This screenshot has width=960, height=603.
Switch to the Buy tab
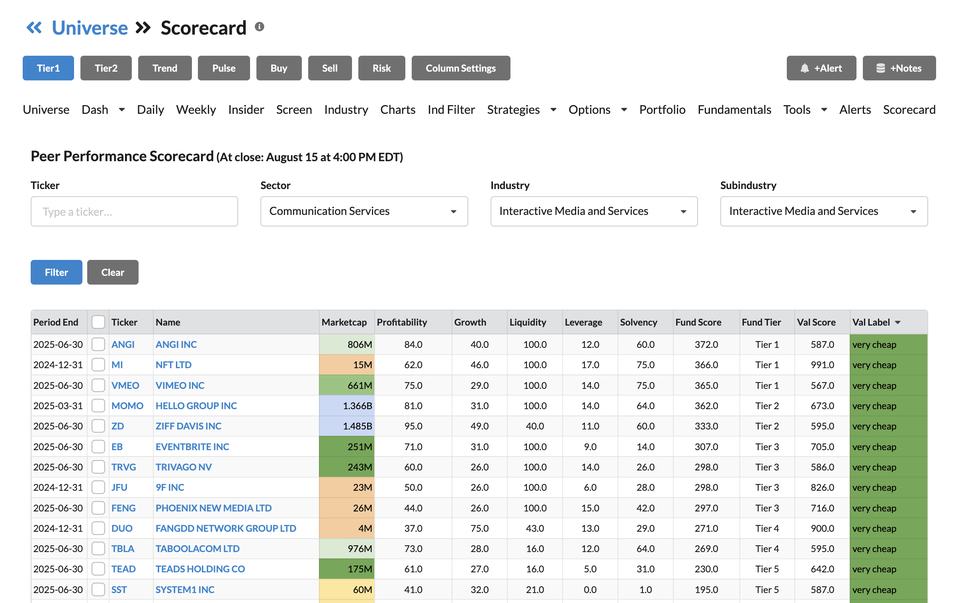pos(279,68)
